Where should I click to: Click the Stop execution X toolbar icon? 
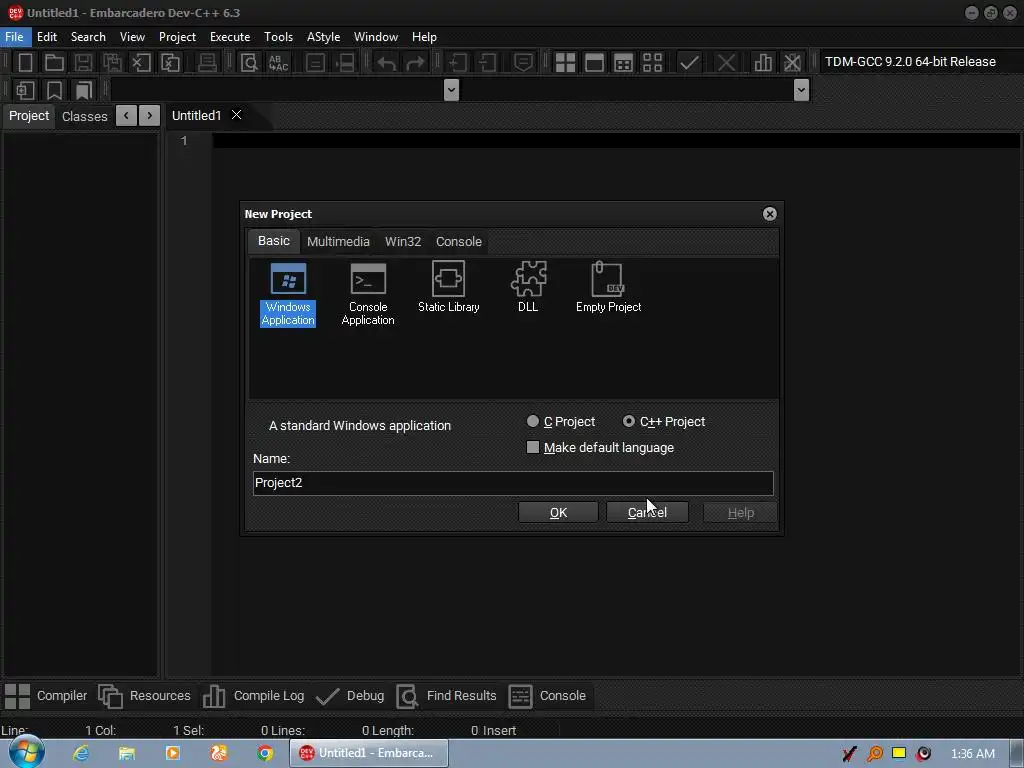[x=726, y=63]
